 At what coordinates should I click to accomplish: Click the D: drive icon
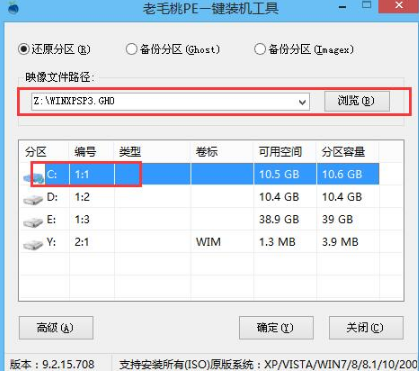point(33,199)
